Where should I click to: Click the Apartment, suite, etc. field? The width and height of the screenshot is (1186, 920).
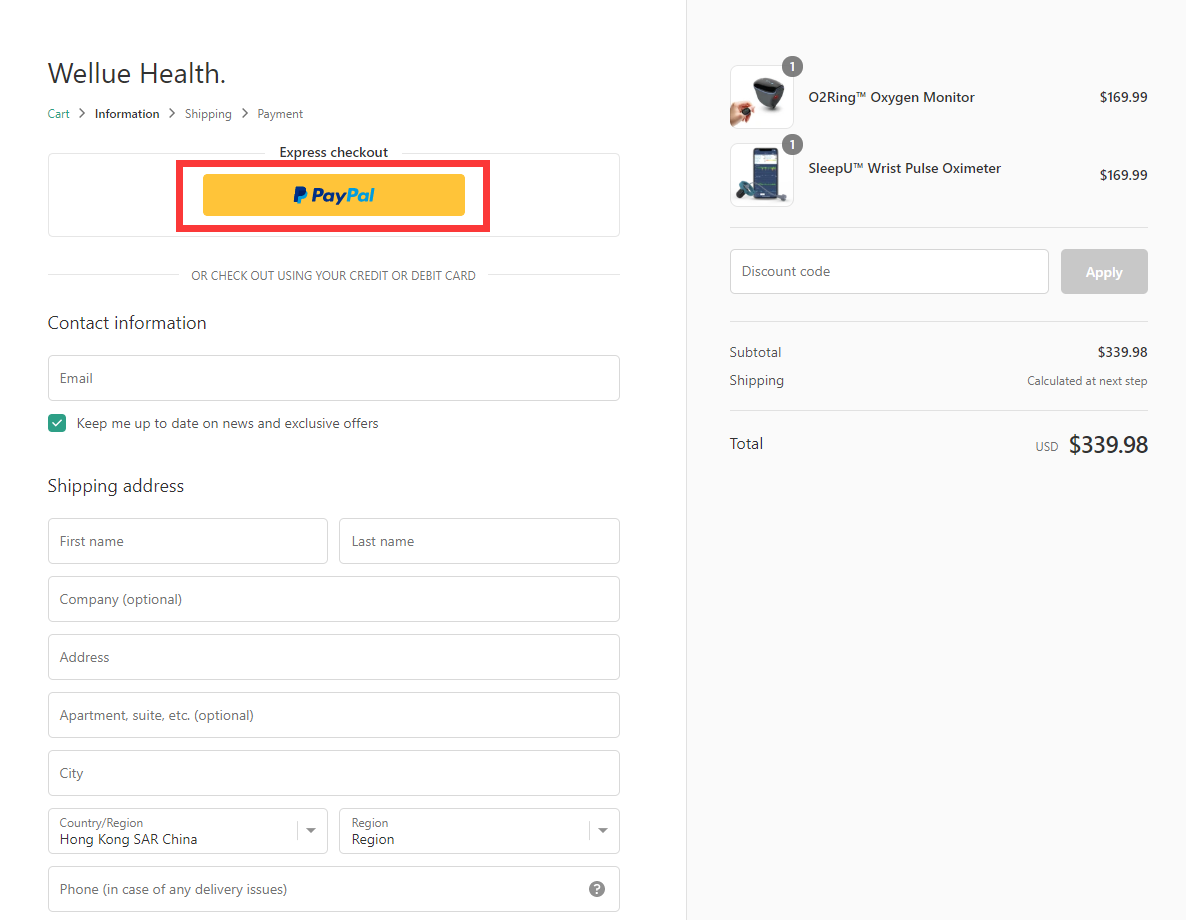(x=334, y=715)
